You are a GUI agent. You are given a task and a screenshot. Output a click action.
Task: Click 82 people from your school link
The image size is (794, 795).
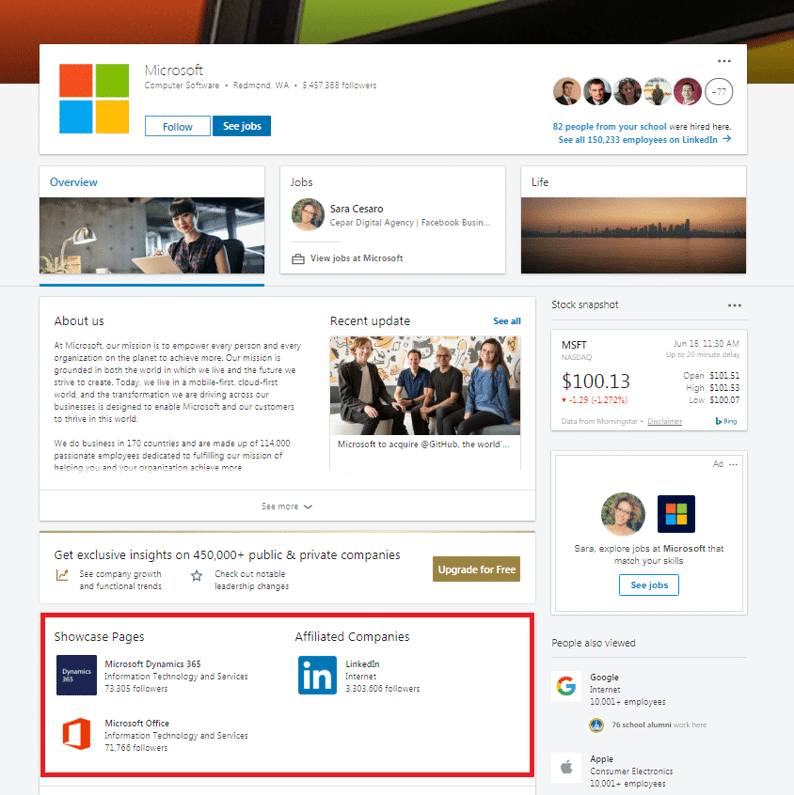609,127
